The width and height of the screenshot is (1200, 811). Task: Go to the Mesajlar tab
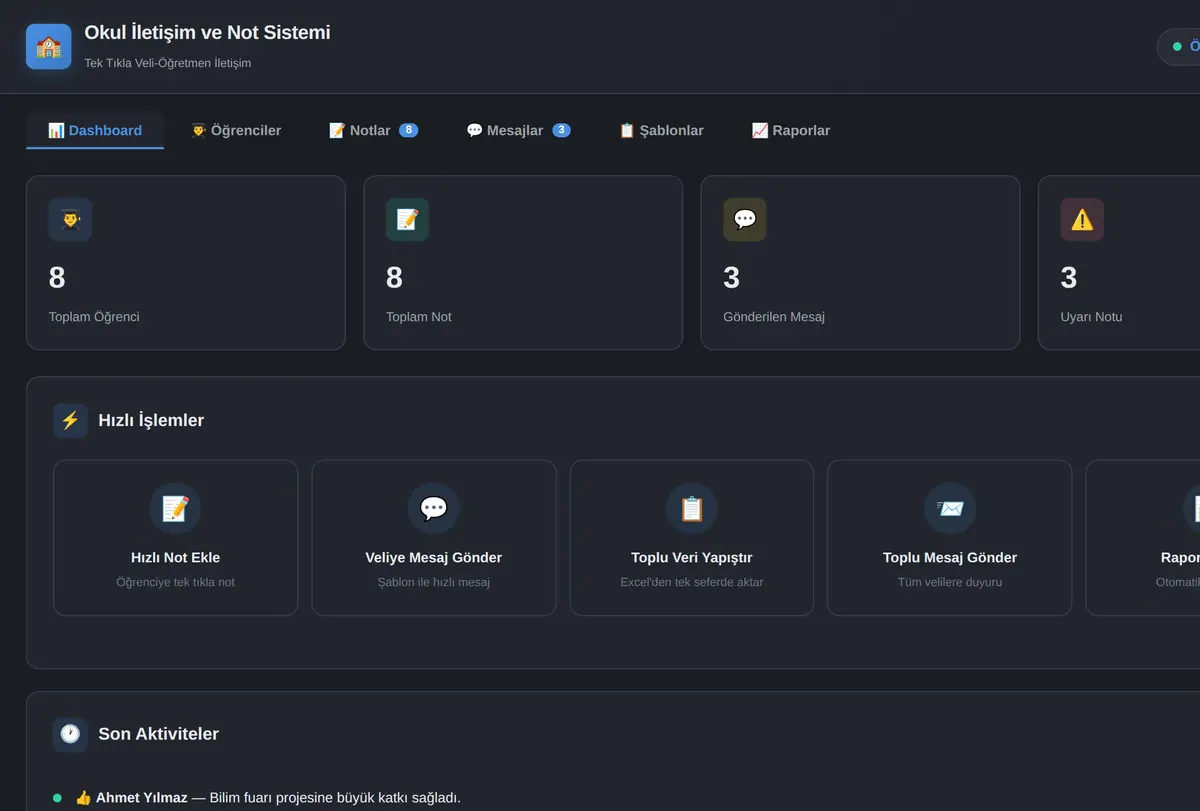pyautogui.click(x=518, y=130)
